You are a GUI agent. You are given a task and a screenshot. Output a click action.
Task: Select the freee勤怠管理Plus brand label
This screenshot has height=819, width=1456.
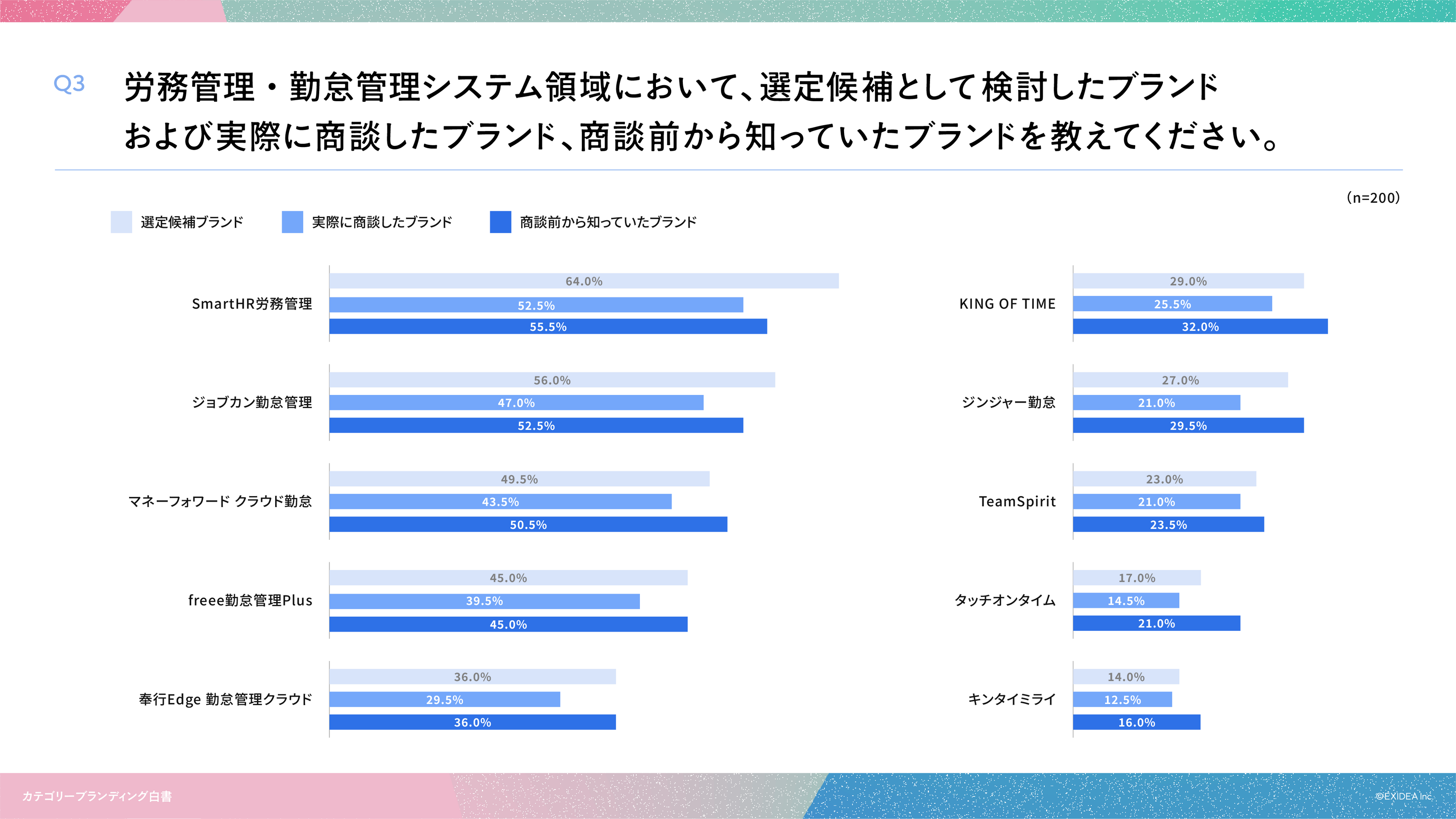(250, 600)
